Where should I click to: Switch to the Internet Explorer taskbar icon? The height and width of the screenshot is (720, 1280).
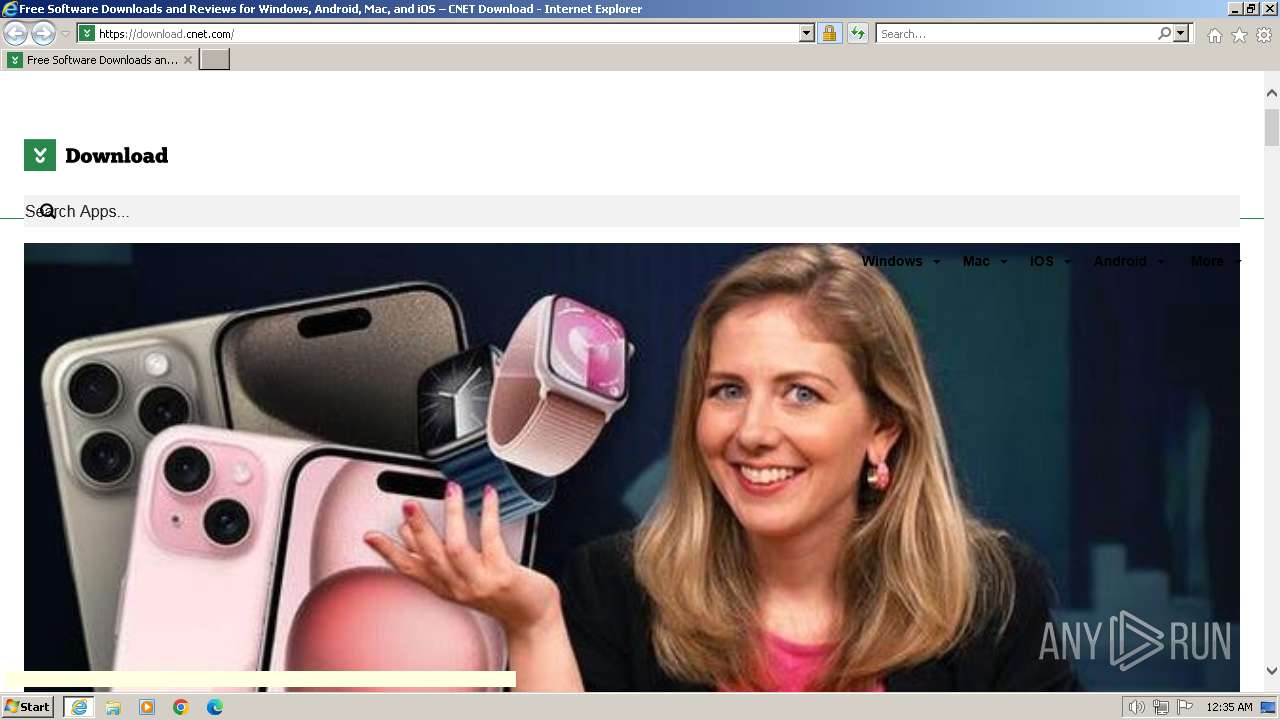79,707
